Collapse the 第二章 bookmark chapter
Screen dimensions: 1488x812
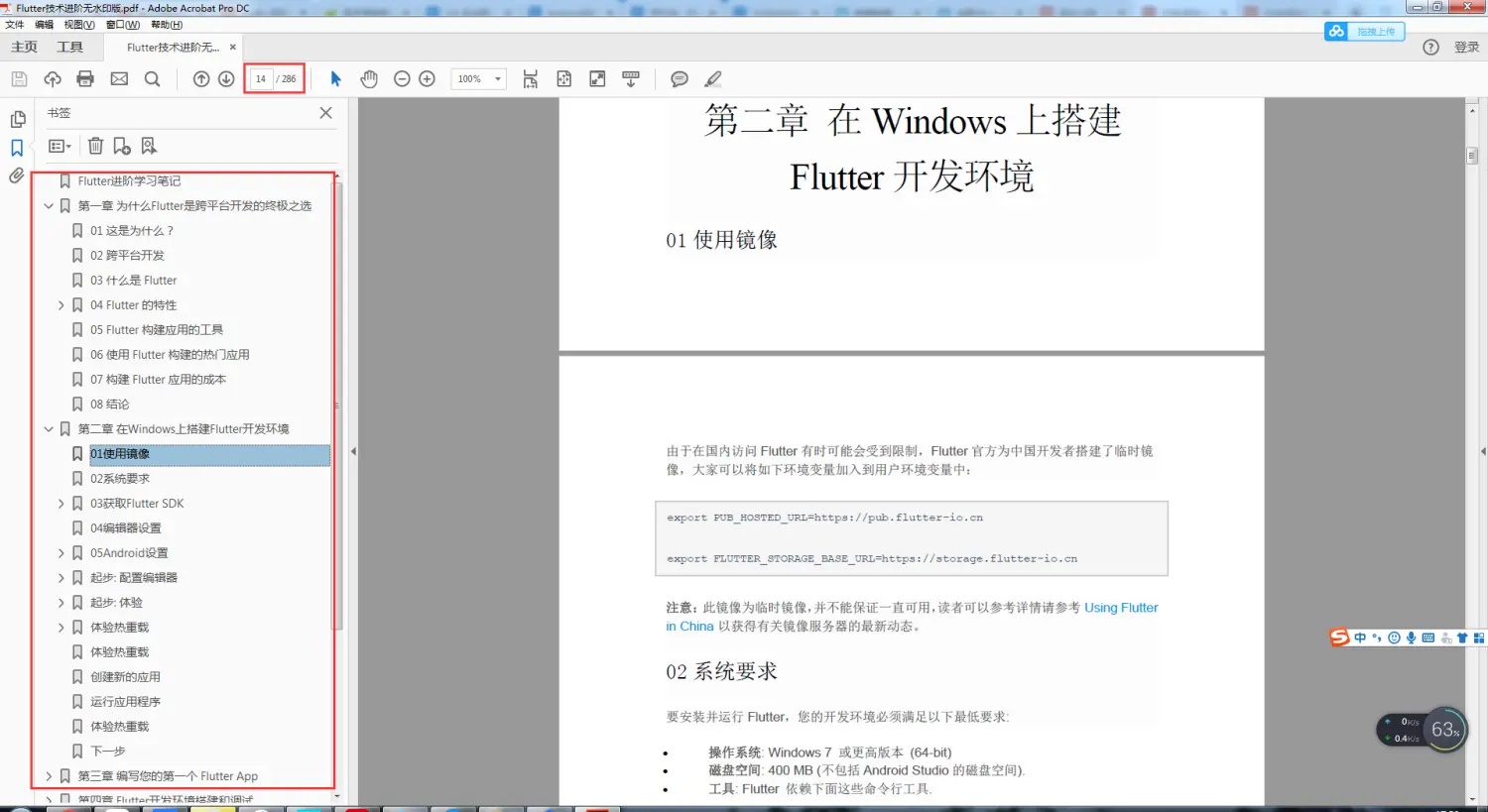tap(49, 429)
